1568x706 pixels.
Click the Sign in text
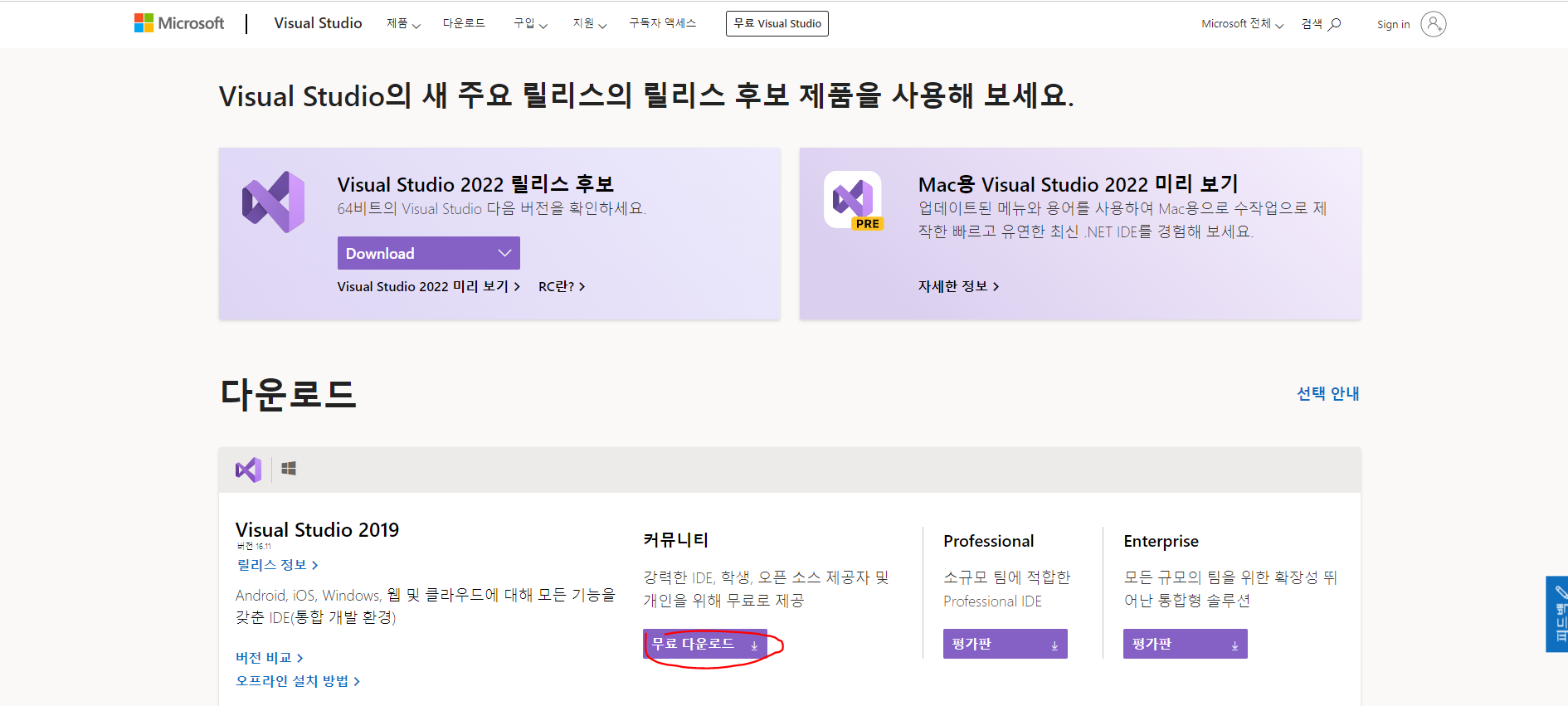pos(1393,24)
